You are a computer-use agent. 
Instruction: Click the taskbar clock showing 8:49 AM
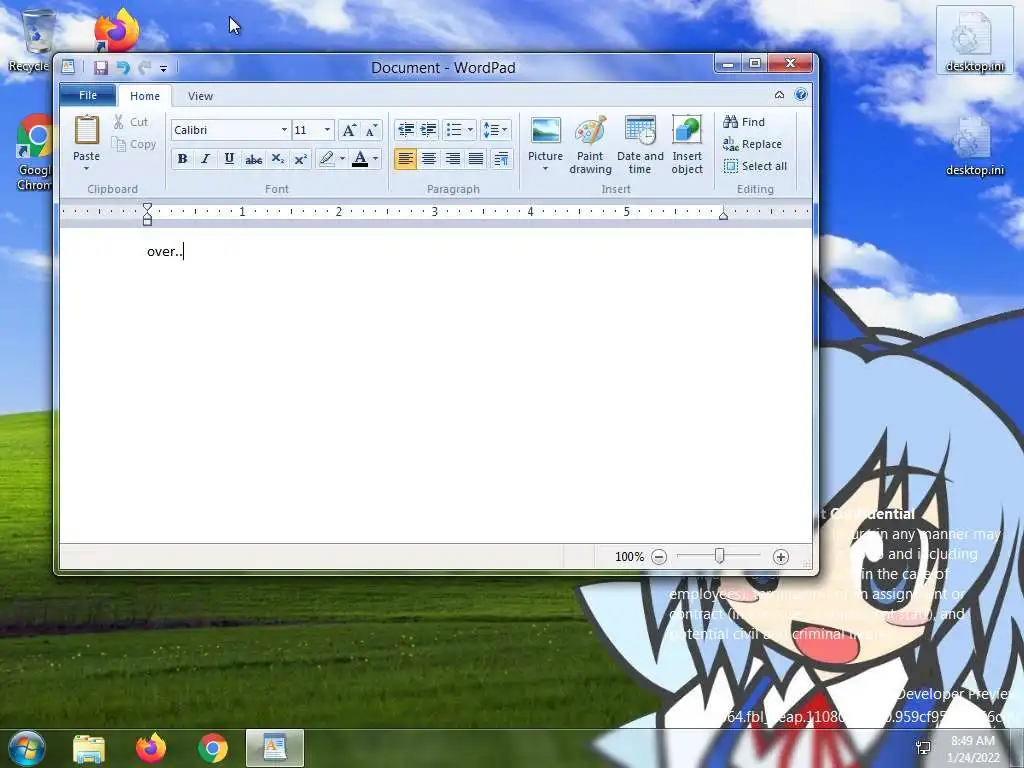click(973, 748)
